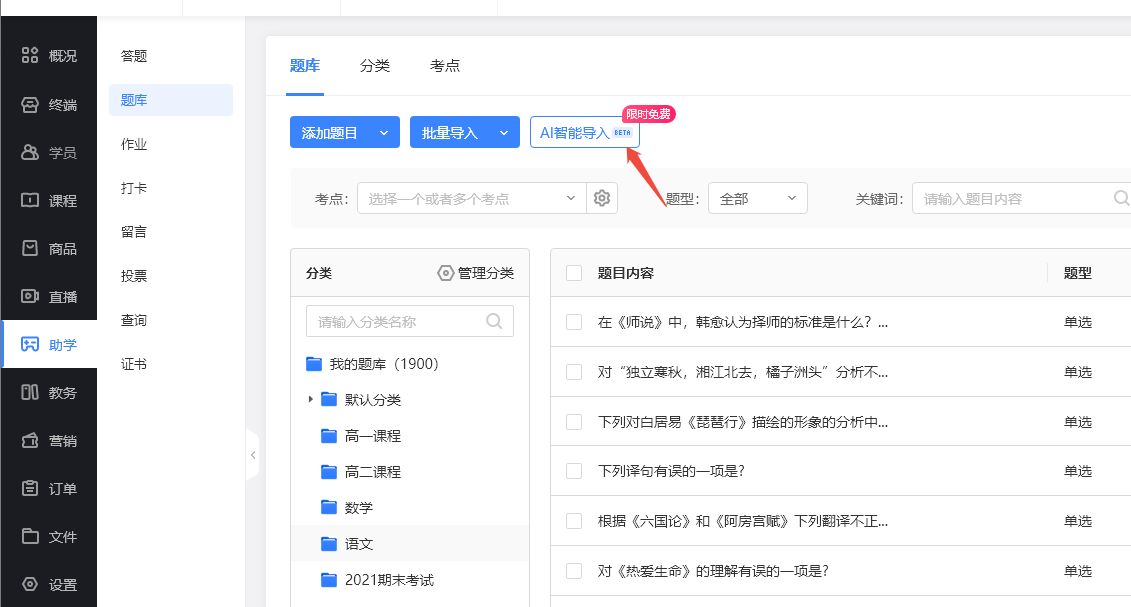This screenshot has height=607, width=1131.
Task: Click 单选 in the 《热爱生命》 row
Action: (x=1078, y=571)
